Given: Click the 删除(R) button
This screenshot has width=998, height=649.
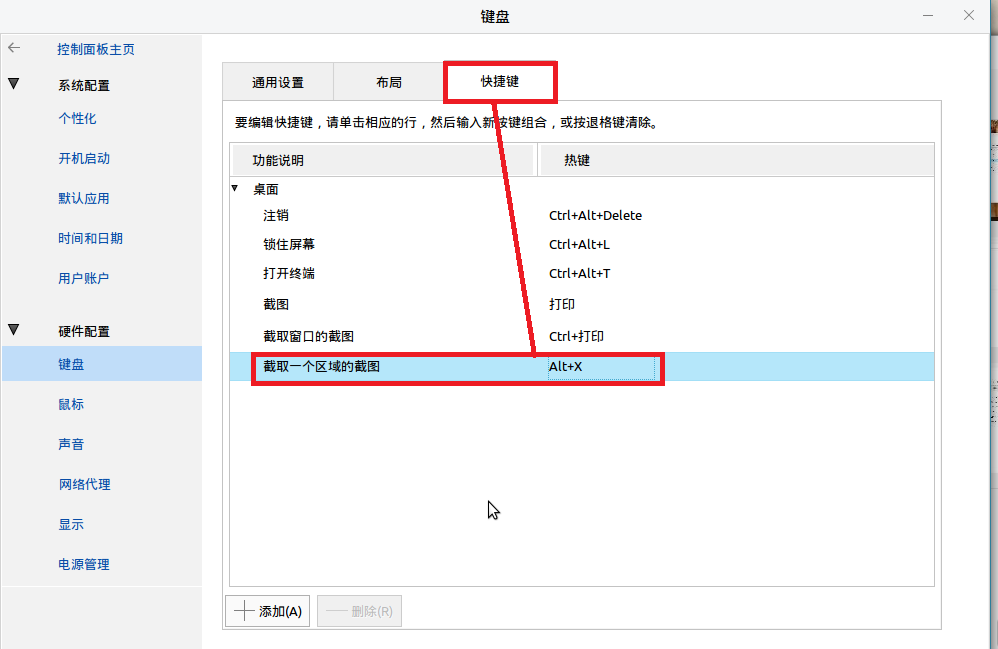Looking at the screenshot, I should coord(359,611).
